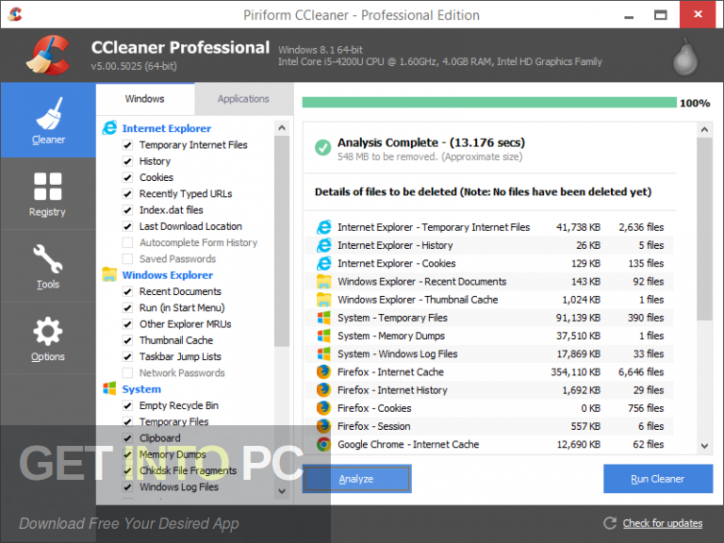Viewport: 724px width, 543px height.
Task: Click folder icon beside Thumbnail Cache result
Action: click(x=324, y=299)
